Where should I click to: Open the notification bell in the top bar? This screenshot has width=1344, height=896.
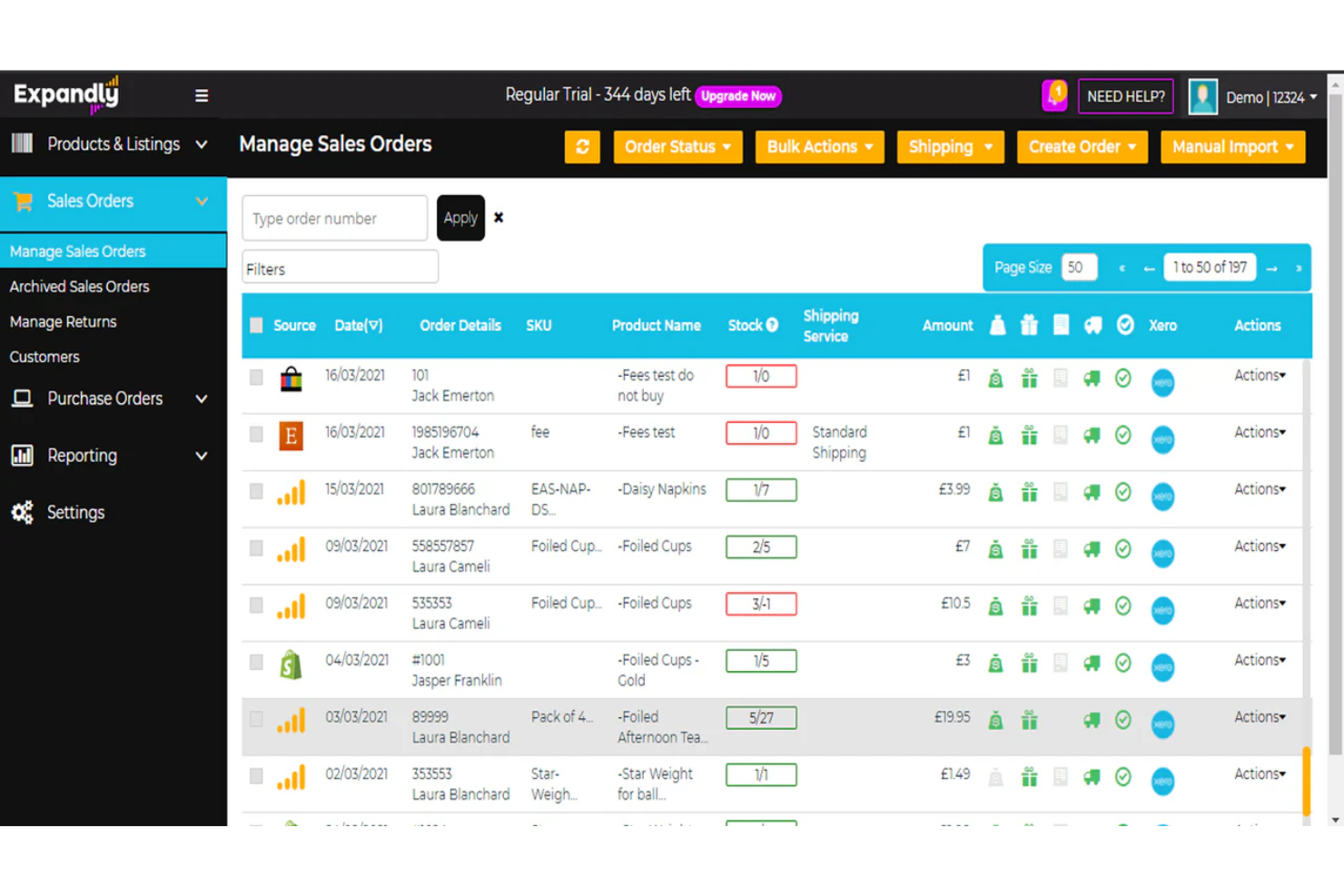point(1053,94)
